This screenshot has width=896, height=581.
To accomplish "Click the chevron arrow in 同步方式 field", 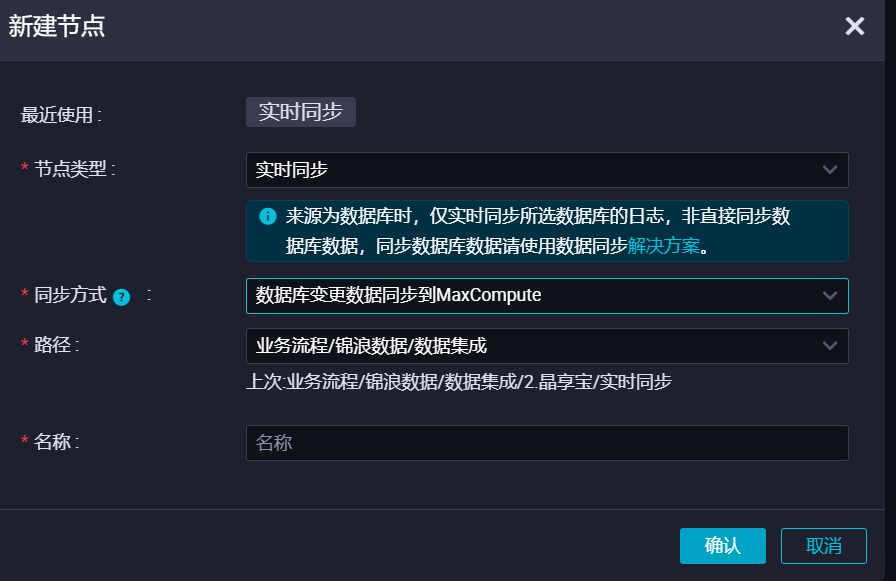I will click(829, 296).
